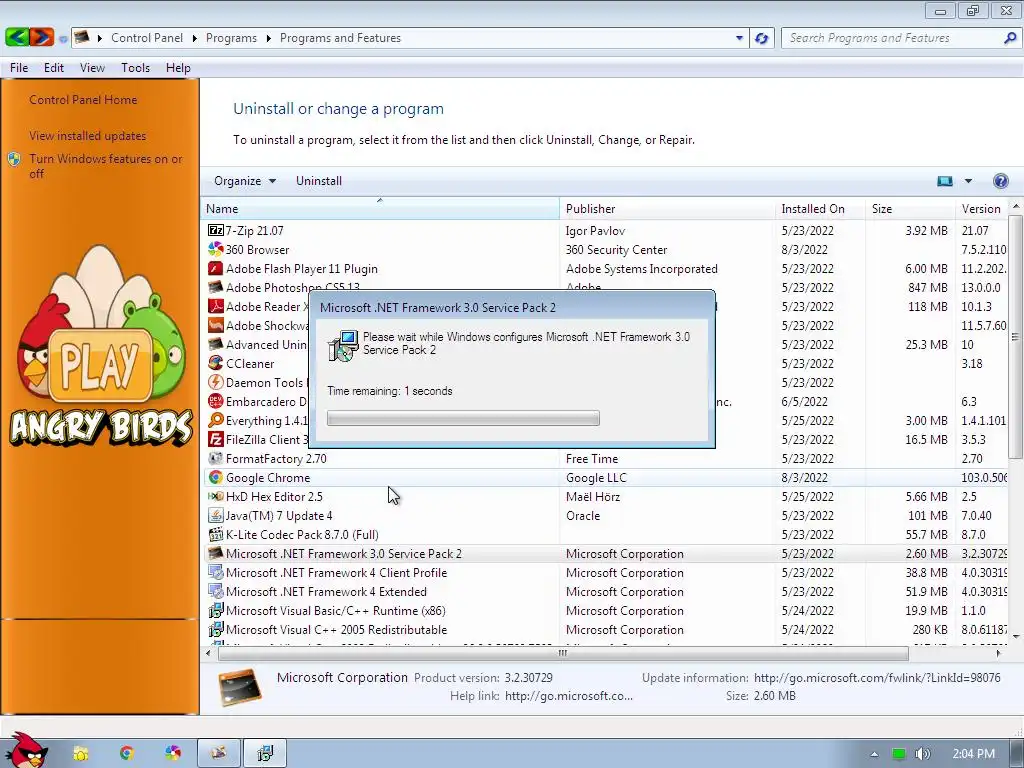
Task: Open the File menu
Action: [19, 67]
